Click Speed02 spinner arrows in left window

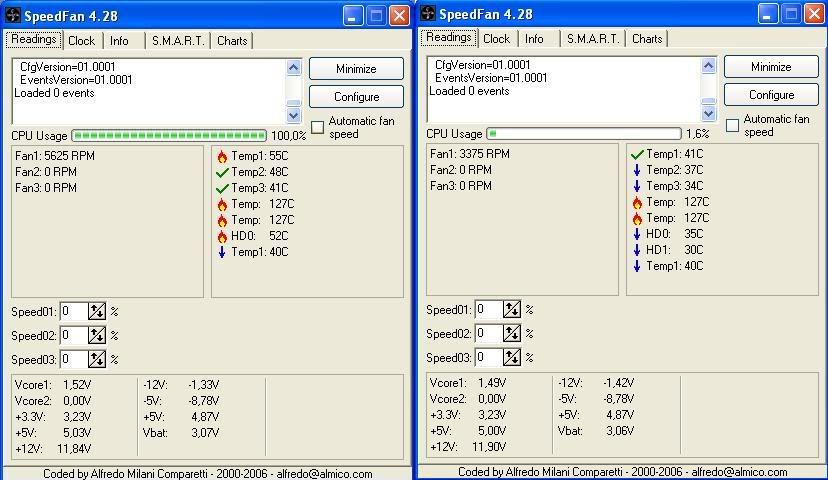click(97, 335)
